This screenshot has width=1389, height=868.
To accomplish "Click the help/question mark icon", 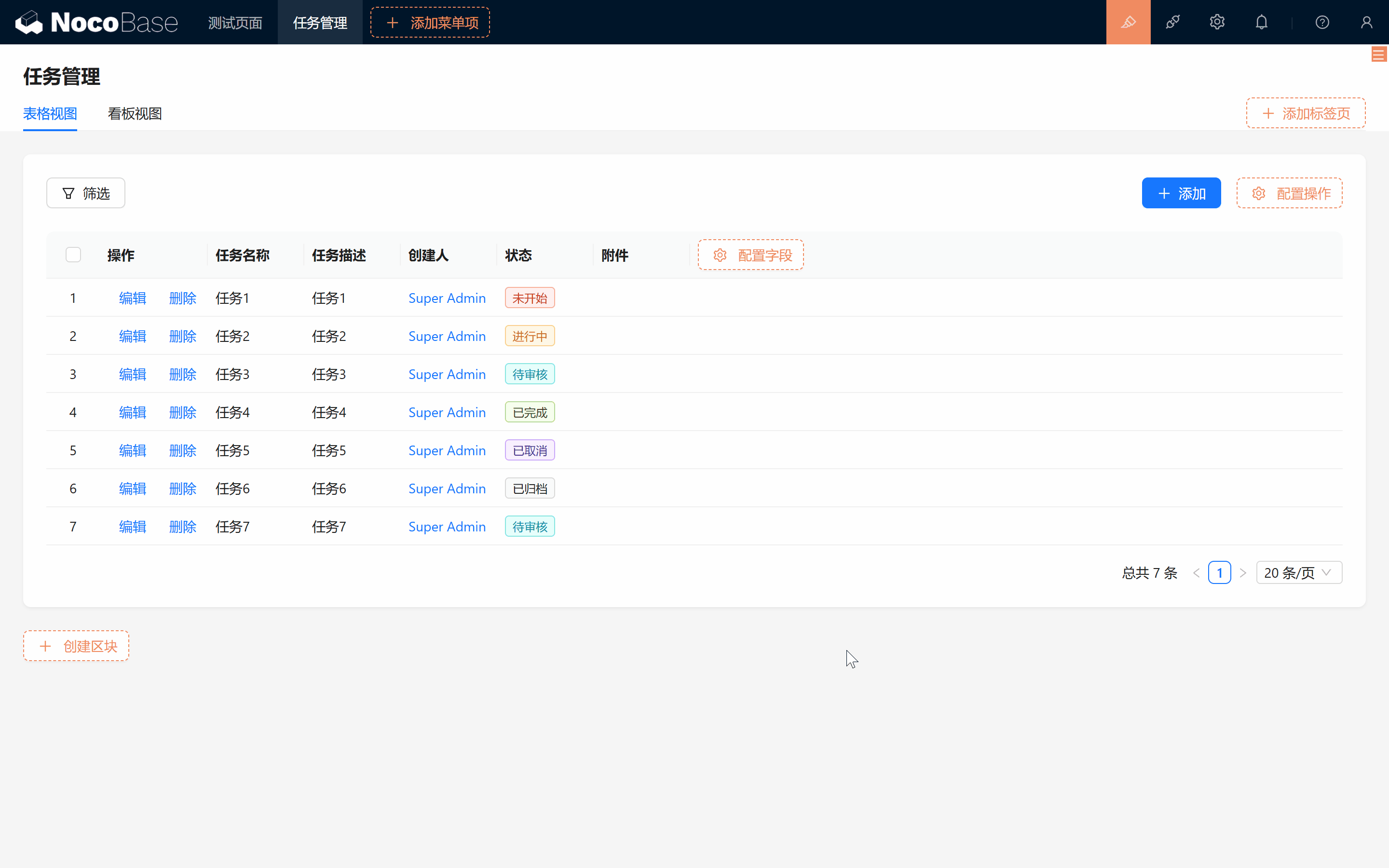I will [x=1322, y=22].
